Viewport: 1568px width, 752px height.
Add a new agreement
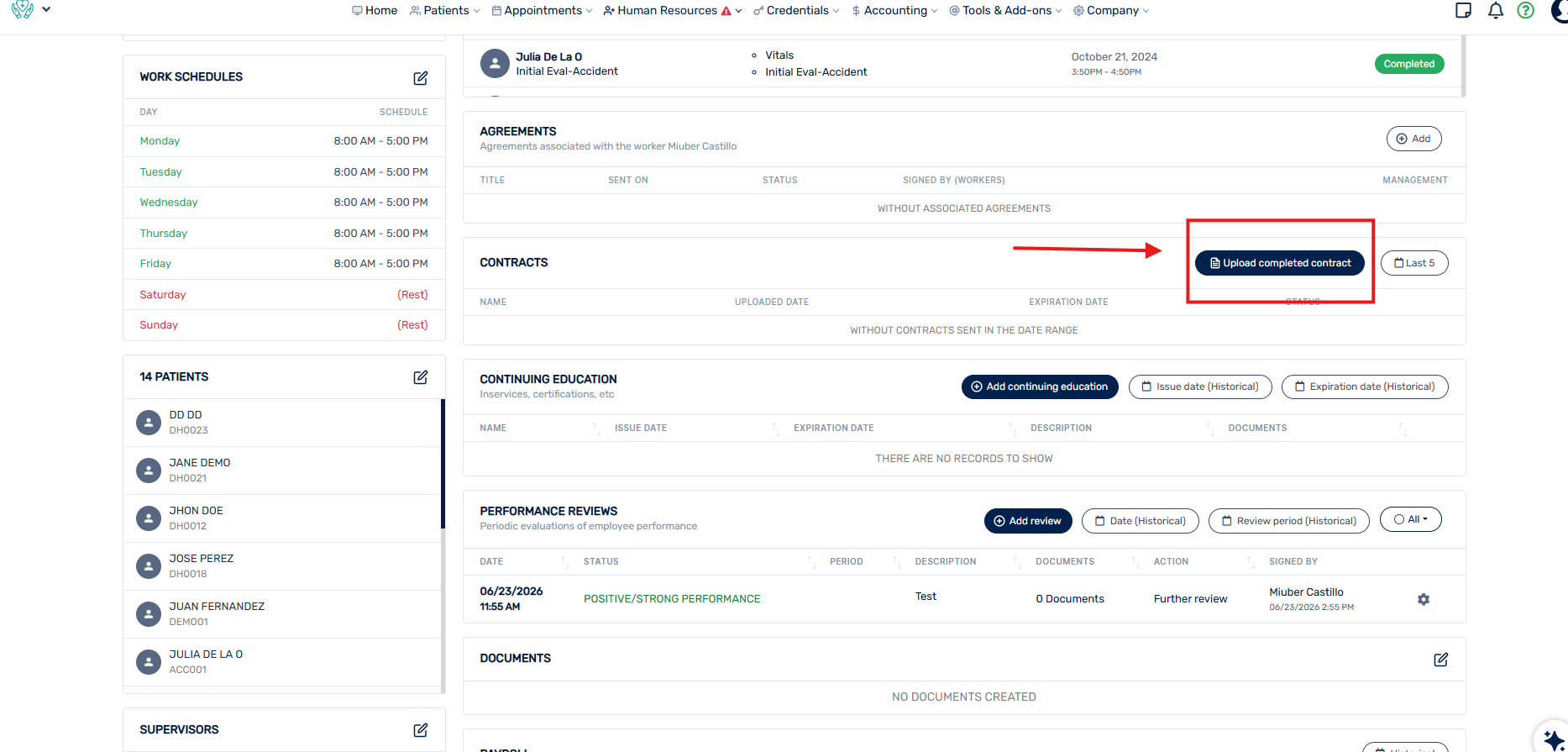click(1413, 139)
